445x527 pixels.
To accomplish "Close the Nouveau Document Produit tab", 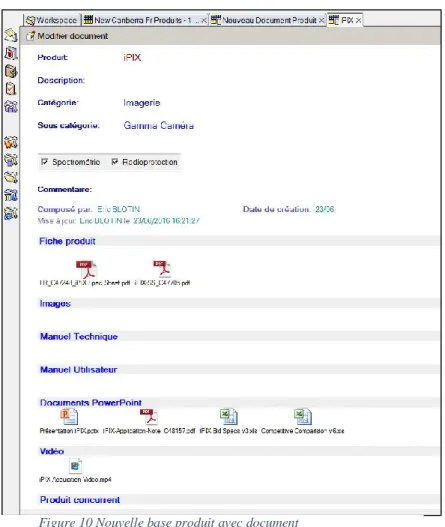I will [321, 21].
